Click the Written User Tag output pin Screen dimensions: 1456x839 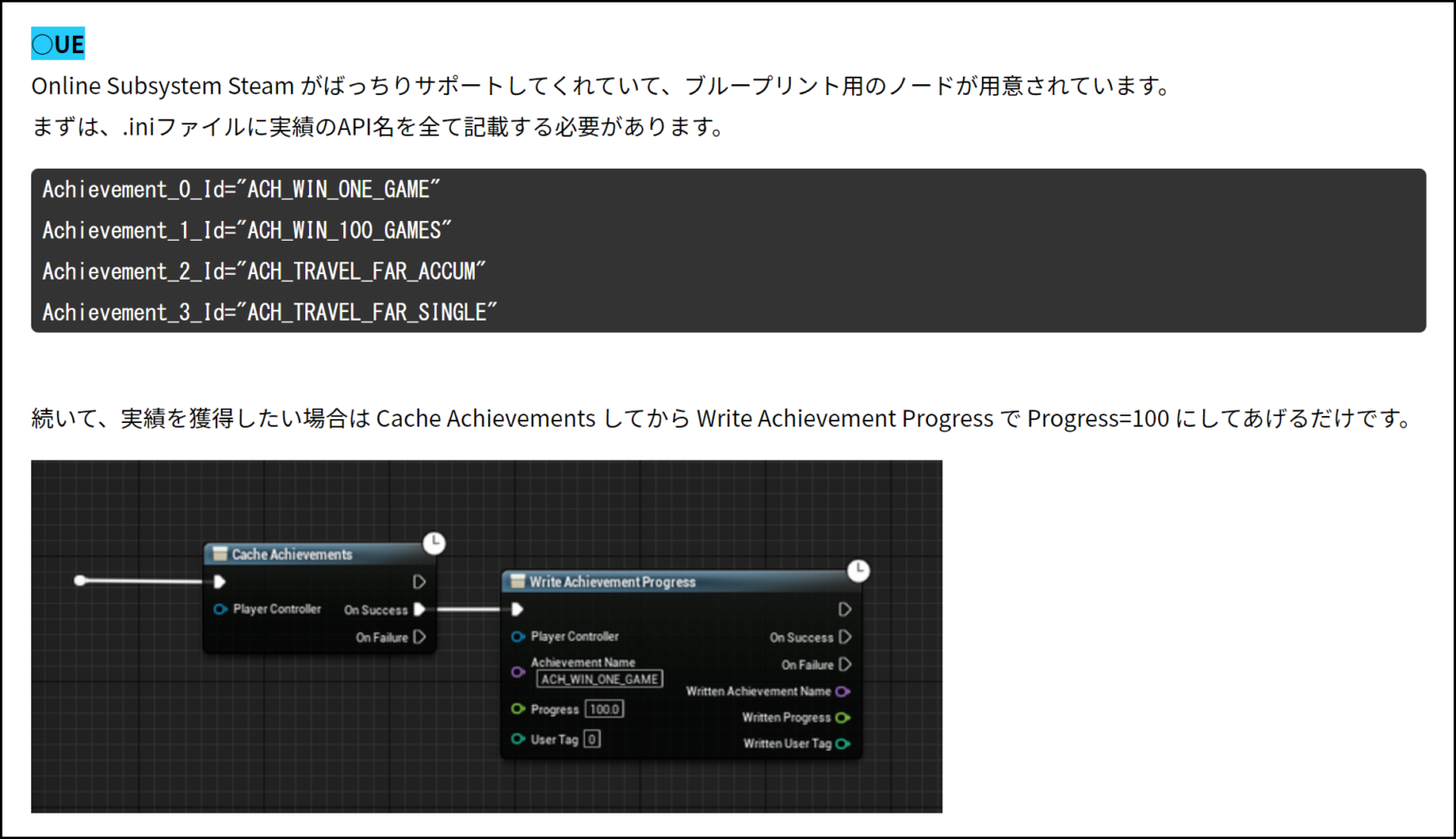pyautogui.click(x=844, y=743)
